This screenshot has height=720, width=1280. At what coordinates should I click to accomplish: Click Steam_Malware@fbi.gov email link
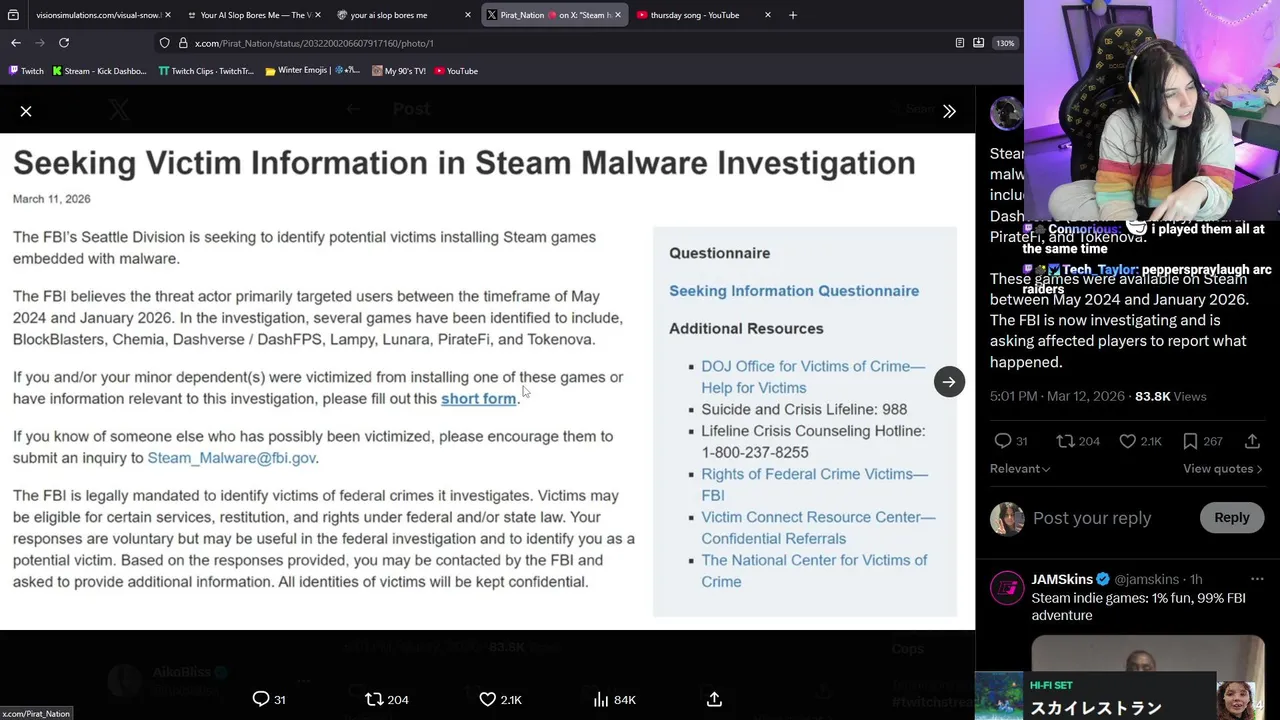tap(232, 458)
